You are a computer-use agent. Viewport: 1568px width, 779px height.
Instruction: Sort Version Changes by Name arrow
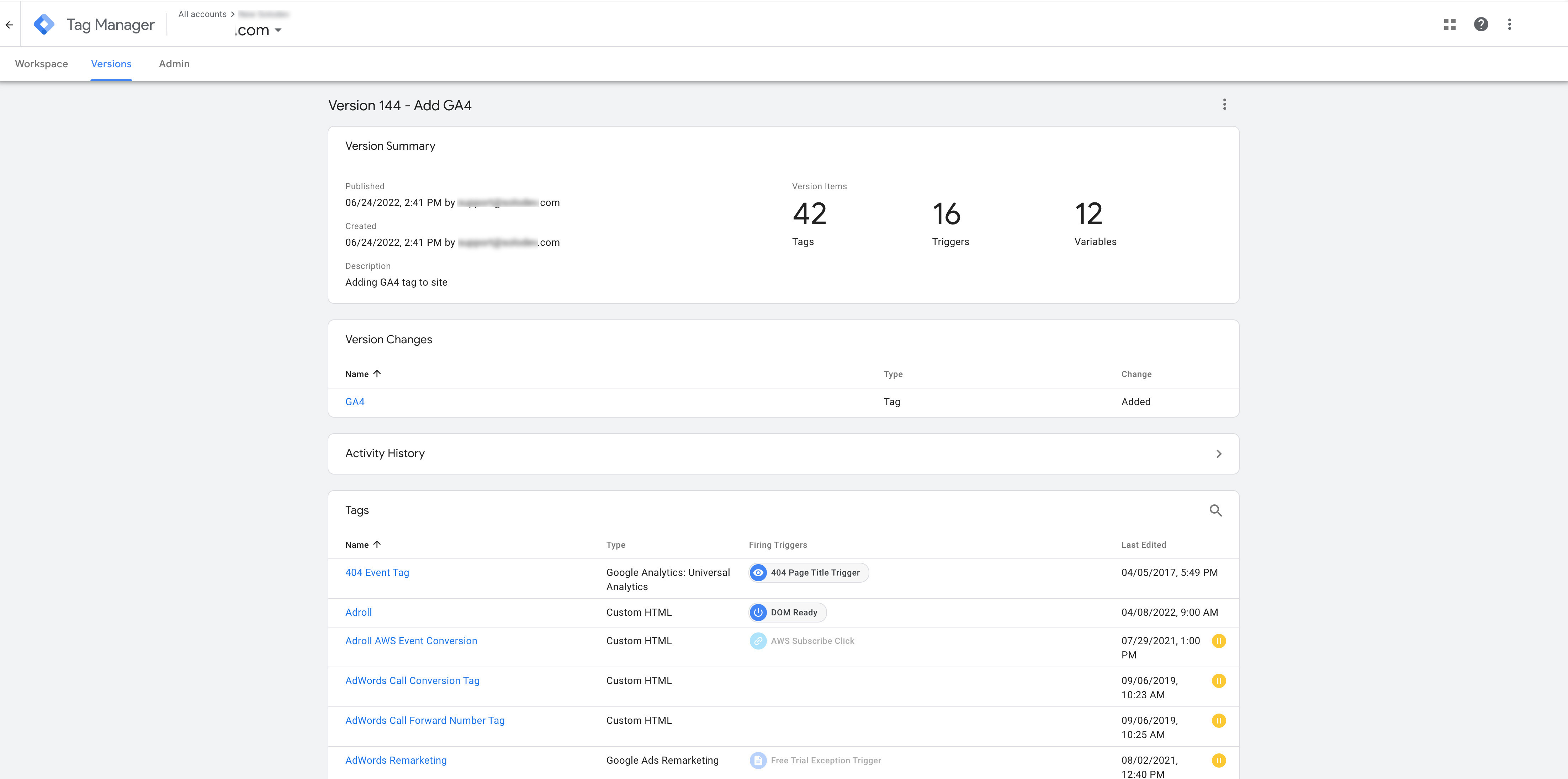pos(377,374)
